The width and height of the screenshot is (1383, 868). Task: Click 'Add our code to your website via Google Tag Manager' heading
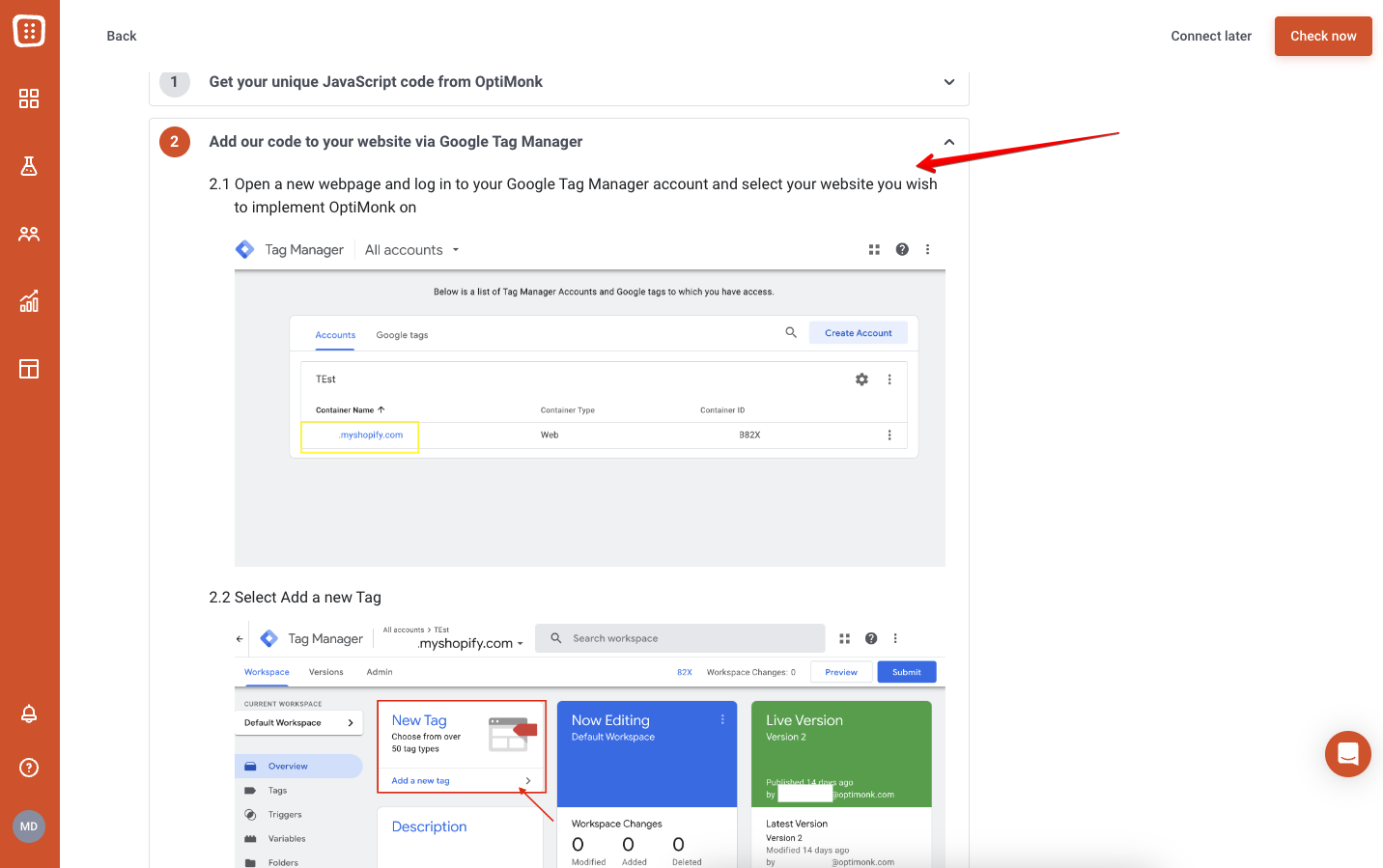point(396,142)
